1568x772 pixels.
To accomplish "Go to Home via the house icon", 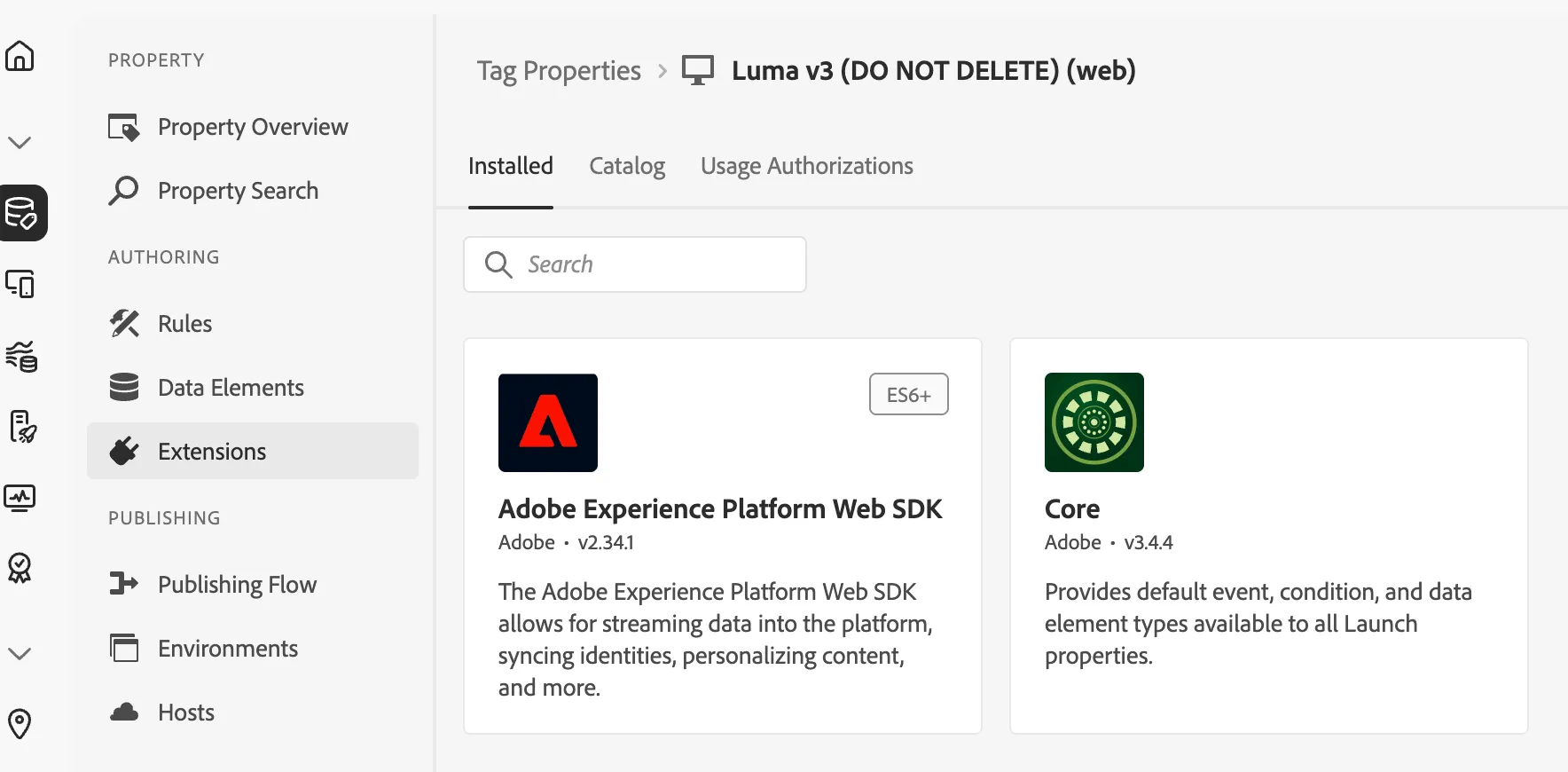I will coord(20,56).
